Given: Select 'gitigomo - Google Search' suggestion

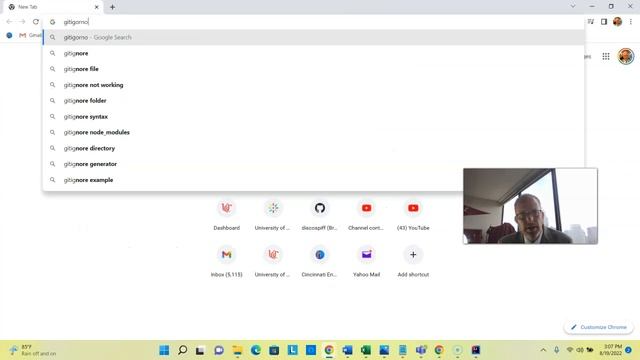Looking at the screenshot, I should point(314,37).
